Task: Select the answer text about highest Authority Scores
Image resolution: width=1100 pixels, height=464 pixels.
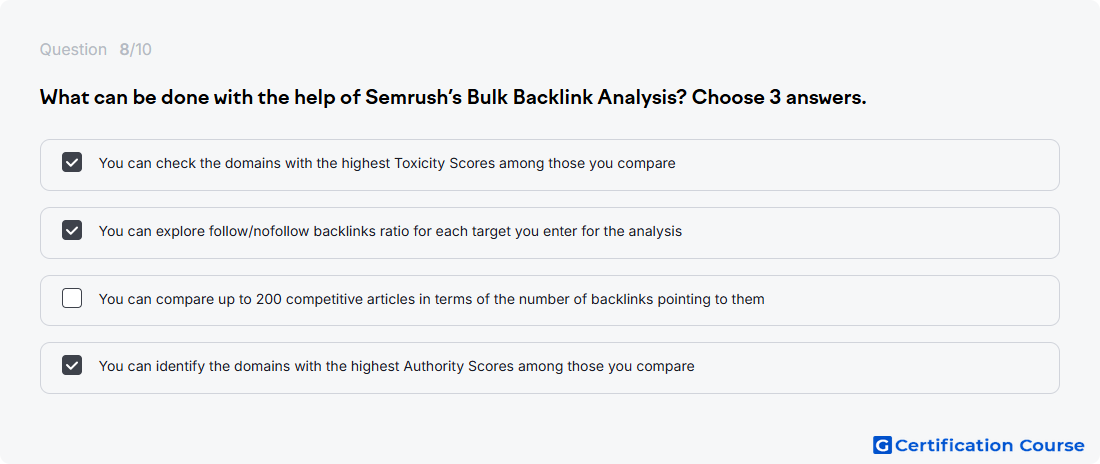Action: point(396,366)
